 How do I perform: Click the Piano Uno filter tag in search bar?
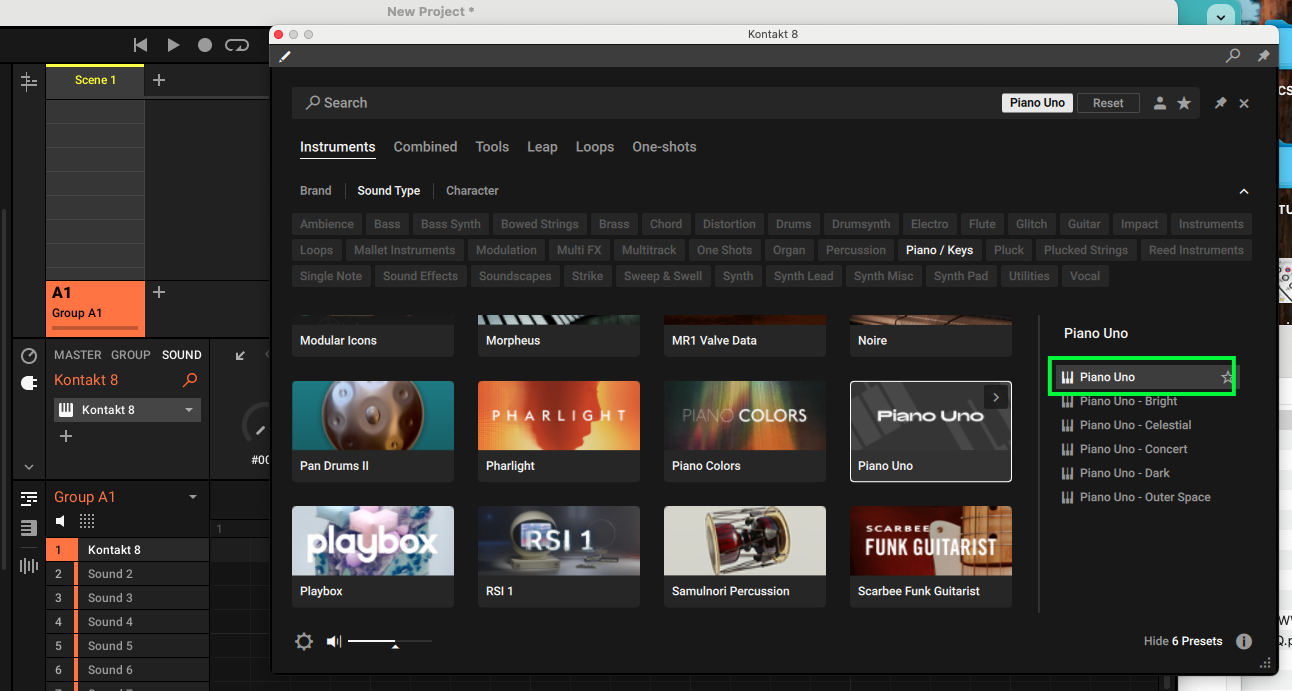click(x=1037, y=103)
